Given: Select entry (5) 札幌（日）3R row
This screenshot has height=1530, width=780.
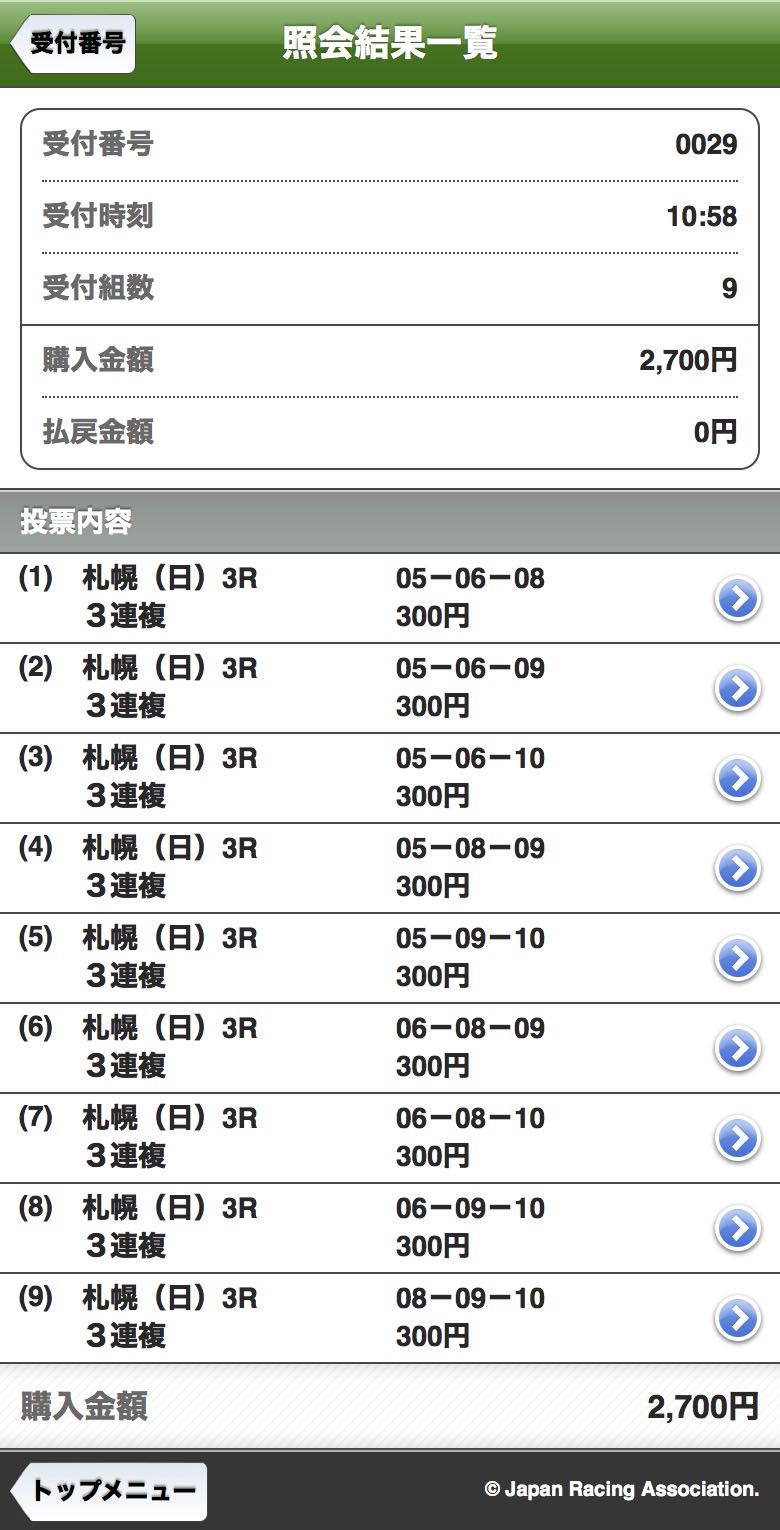Looking at the screenshot, I should click(x=390, y=958).
